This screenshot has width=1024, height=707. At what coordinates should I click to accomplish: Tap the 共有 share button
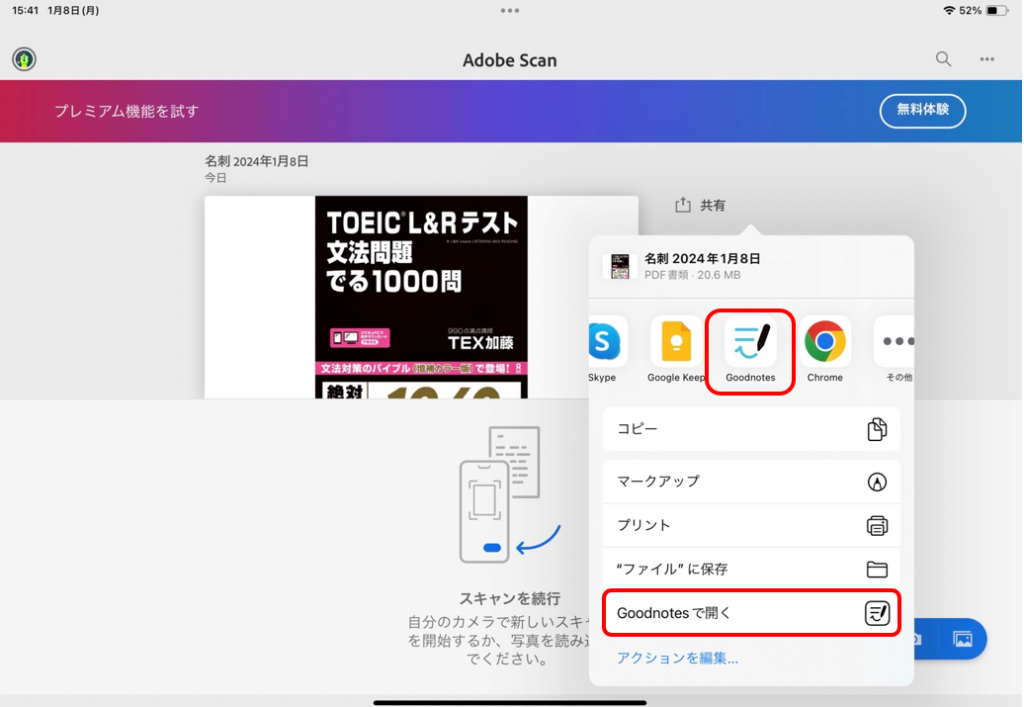point(700,206)
